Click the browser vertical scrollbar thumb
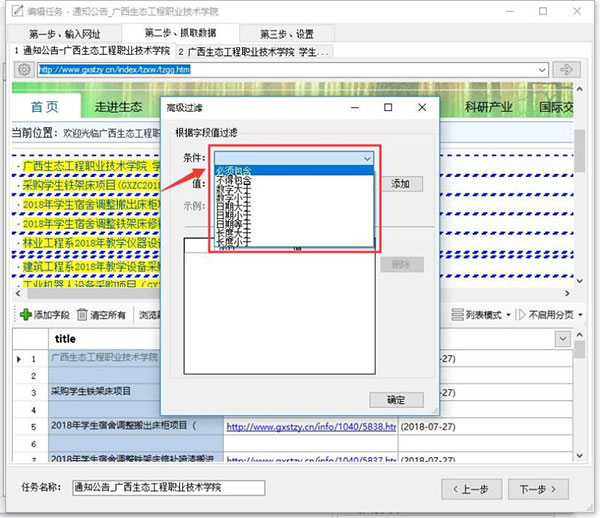 point(579,150)
